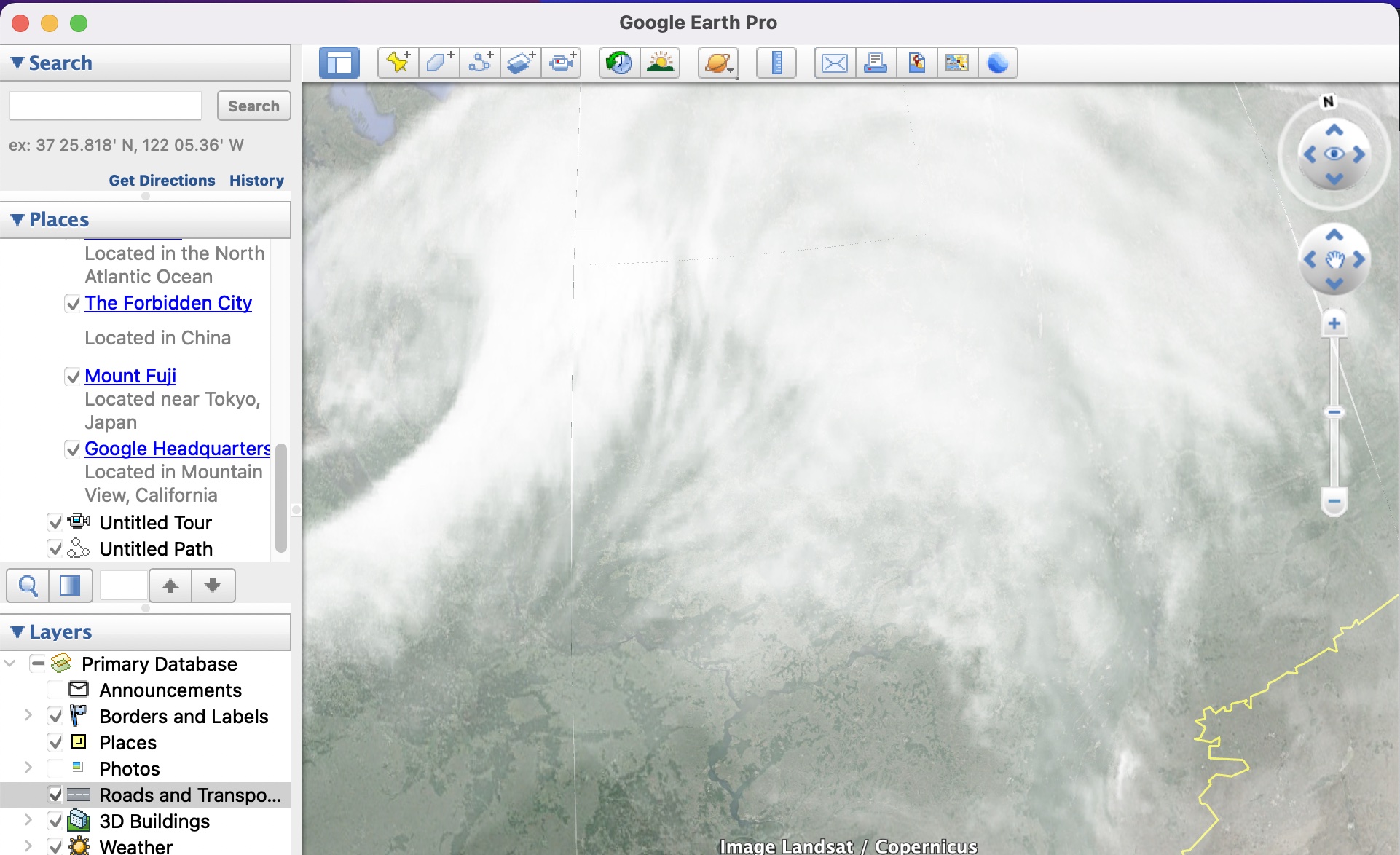The width and height of the screenshot is (1400, 855).
Task: Move selected place up arrow
Action: pyautogui.click(x=170, y=586)
